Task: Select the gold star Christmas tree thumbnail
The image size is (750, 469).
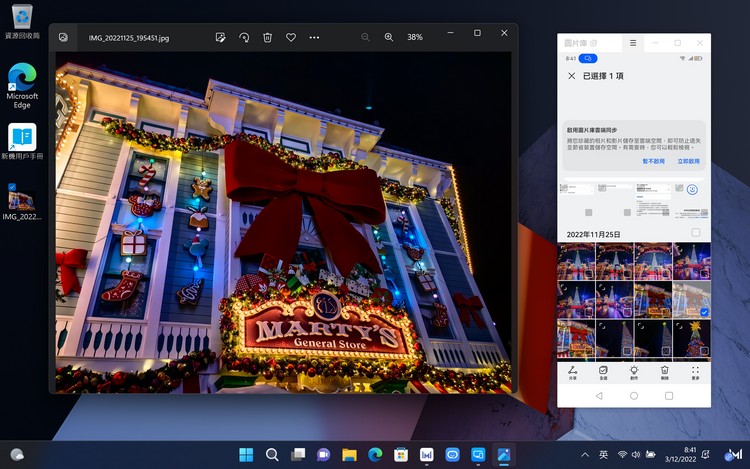Action: point(692,338)
